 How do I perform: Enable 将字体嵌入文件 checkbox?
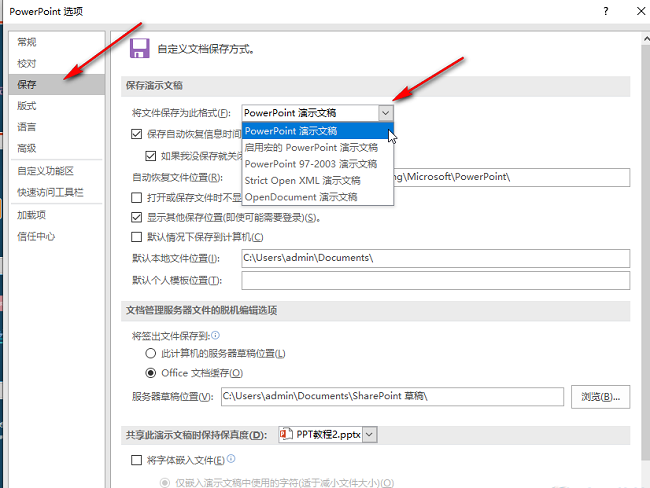coord(136,460)
